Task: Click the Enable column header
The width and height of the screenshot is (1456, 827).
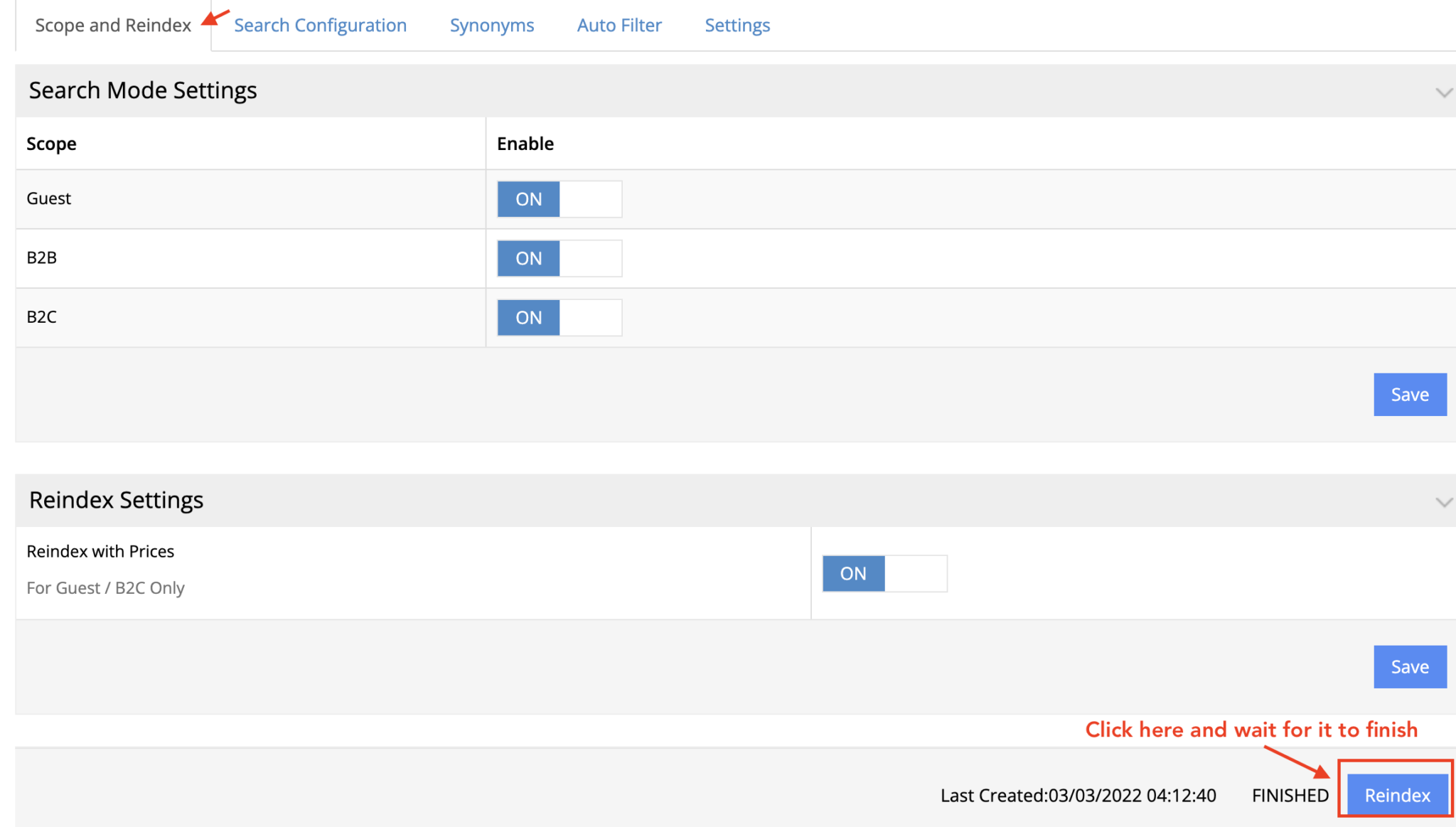Action: (x=525, y=143)
